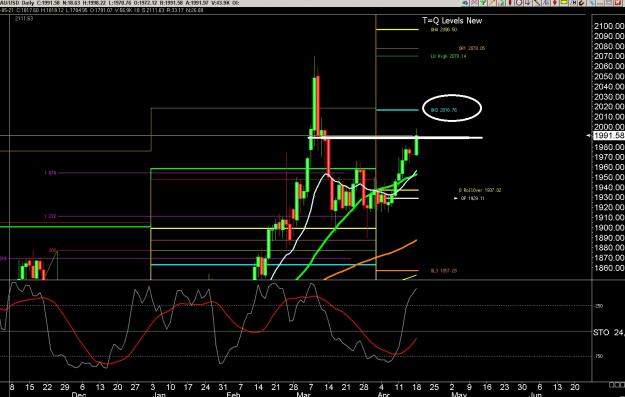Viewport: 625px width, 397px height.
Task: Click the 2111.63 value at chart top-left
Action: pos(24,18)
